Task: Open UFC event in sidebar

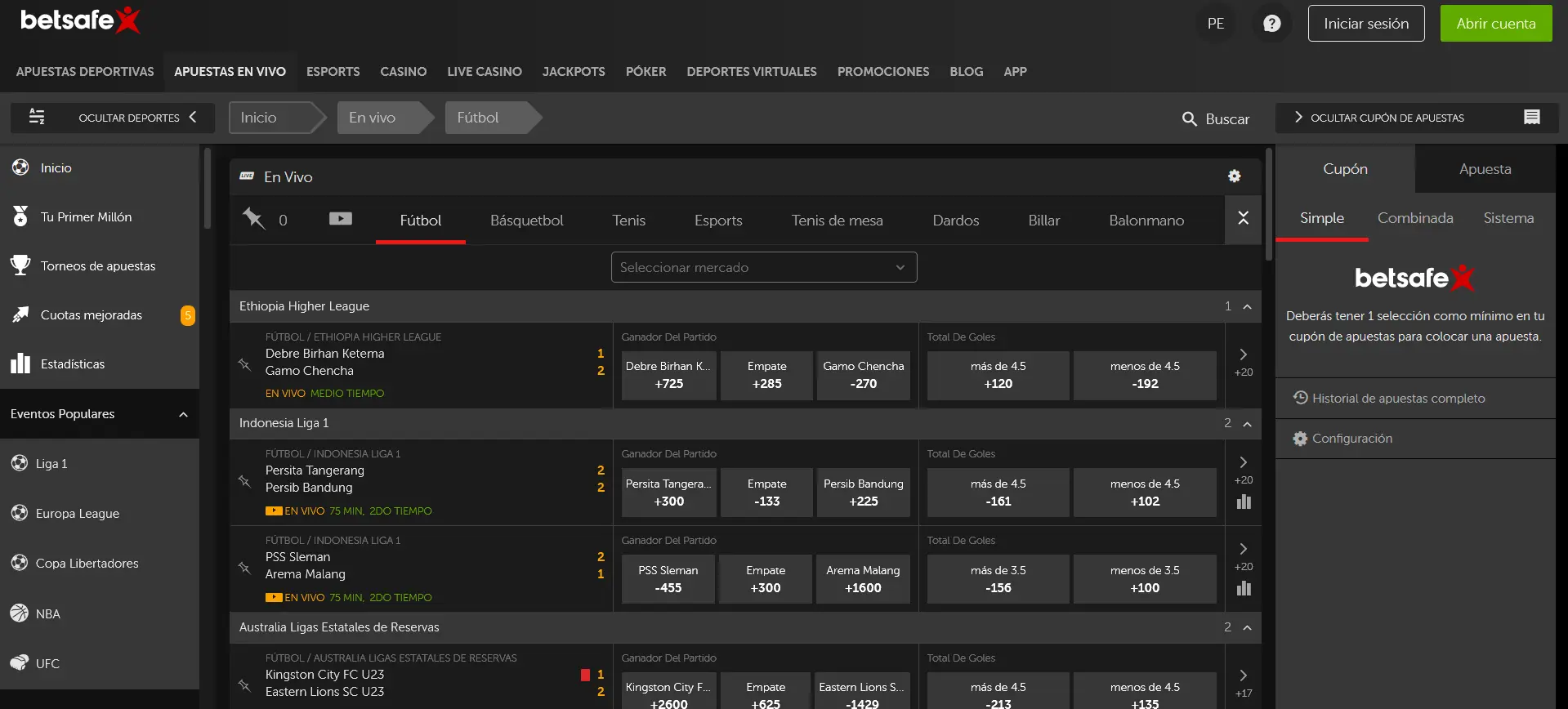Action: (x=100, y=663)
